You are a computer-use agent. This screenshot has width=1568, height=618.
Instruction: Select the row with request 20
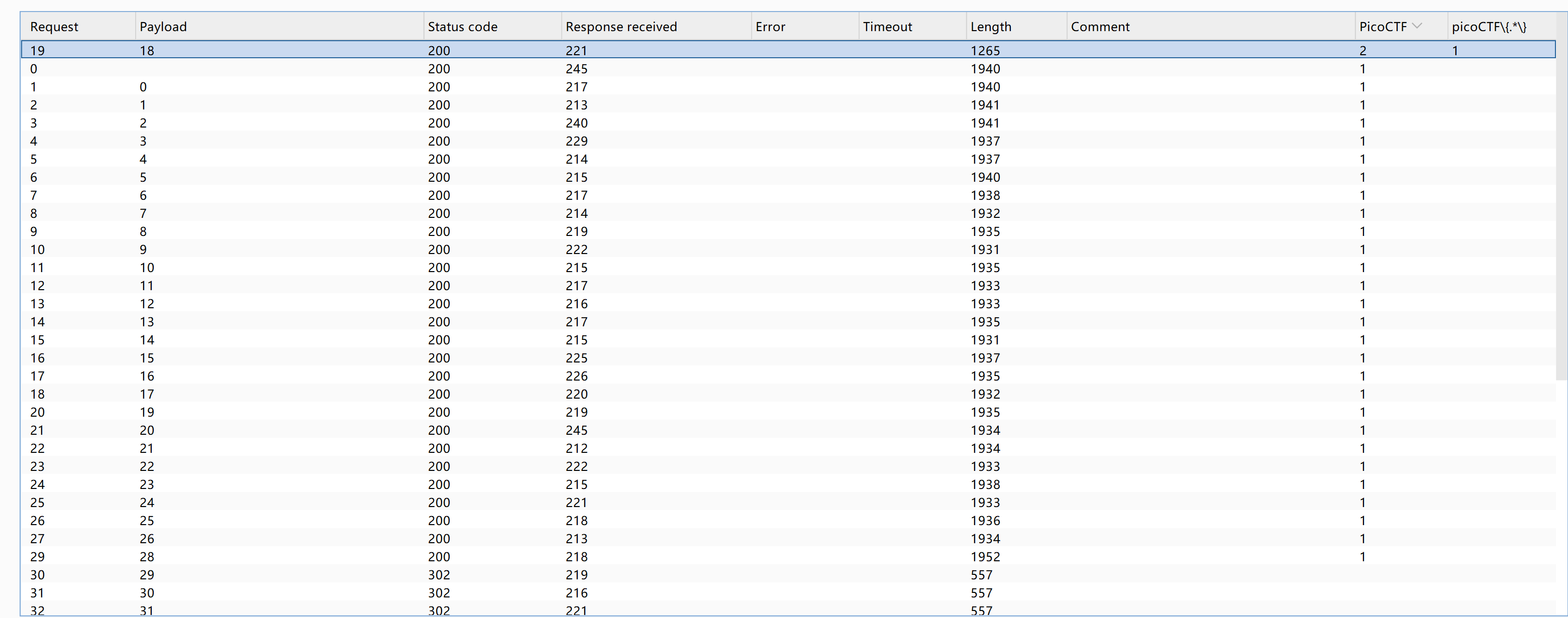pyautogui.click(x=788, y=412)
